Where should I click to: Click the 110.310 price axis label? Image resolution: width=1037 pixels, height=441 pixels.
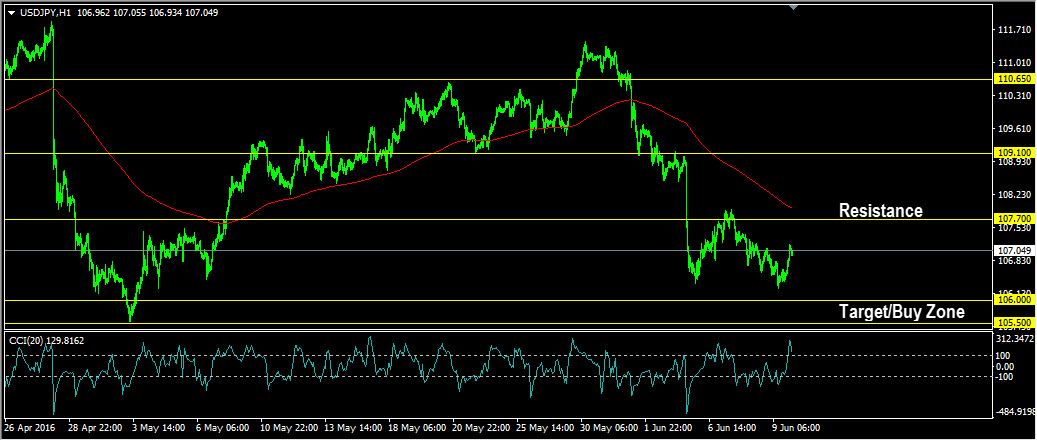coord(1015,96)
